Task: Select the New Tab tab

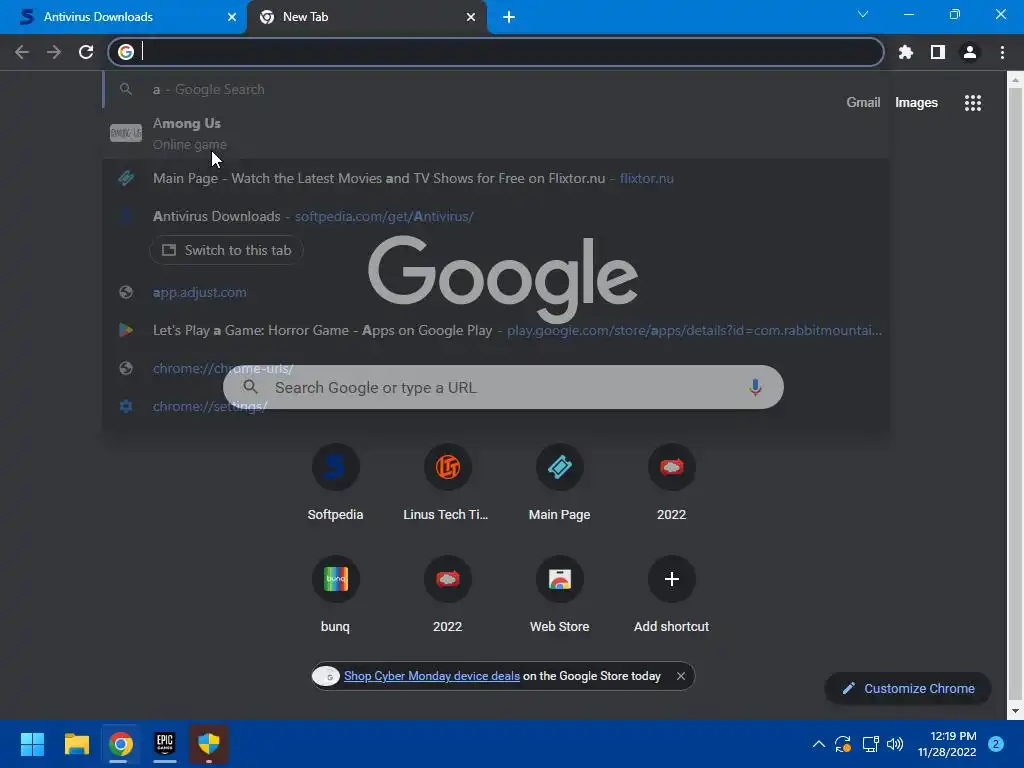Action: click(366, 17)
